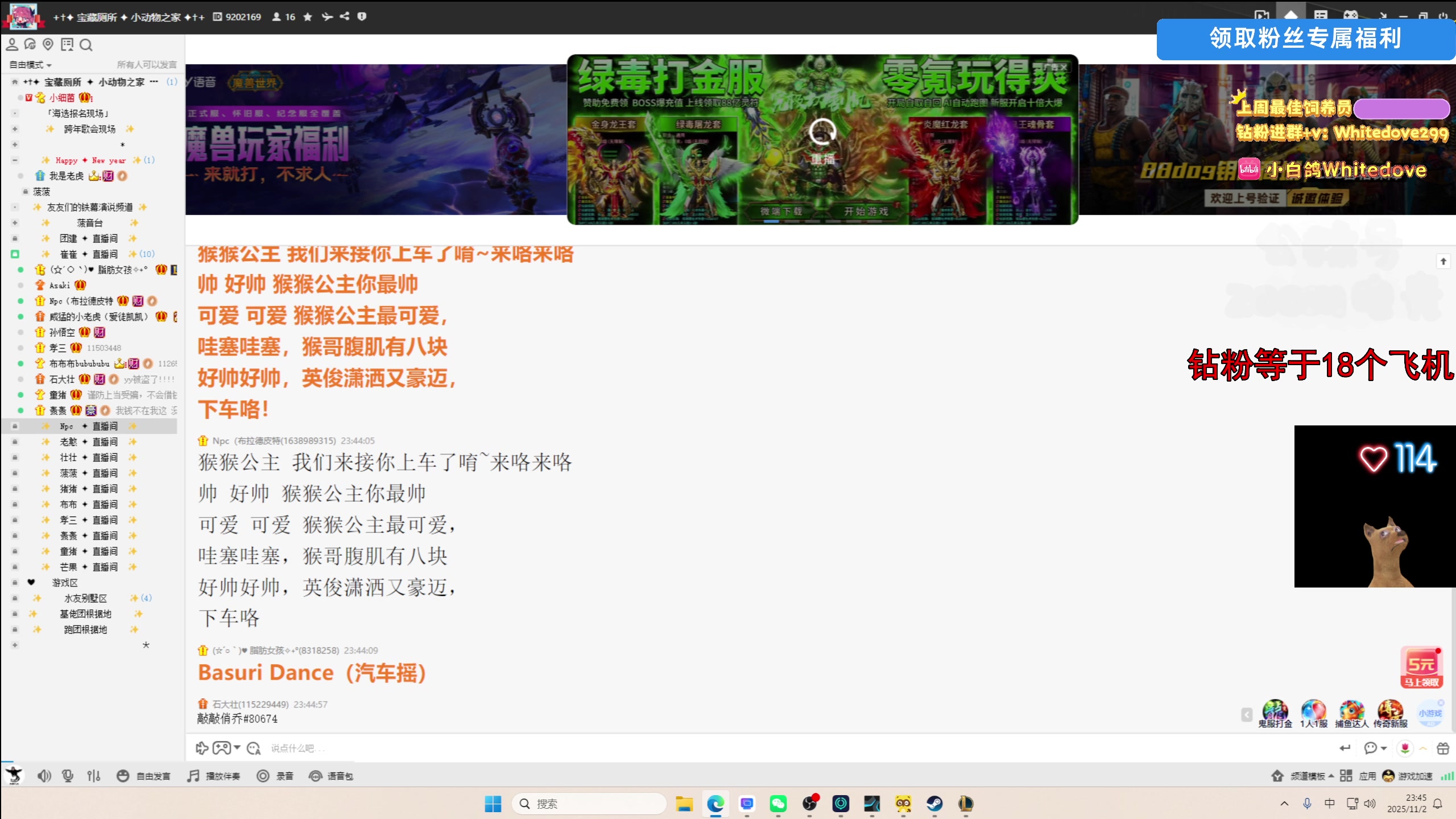Click the game controller icon in the chat bar
Screen dimensions: 1456x819
tap(221, 748)
